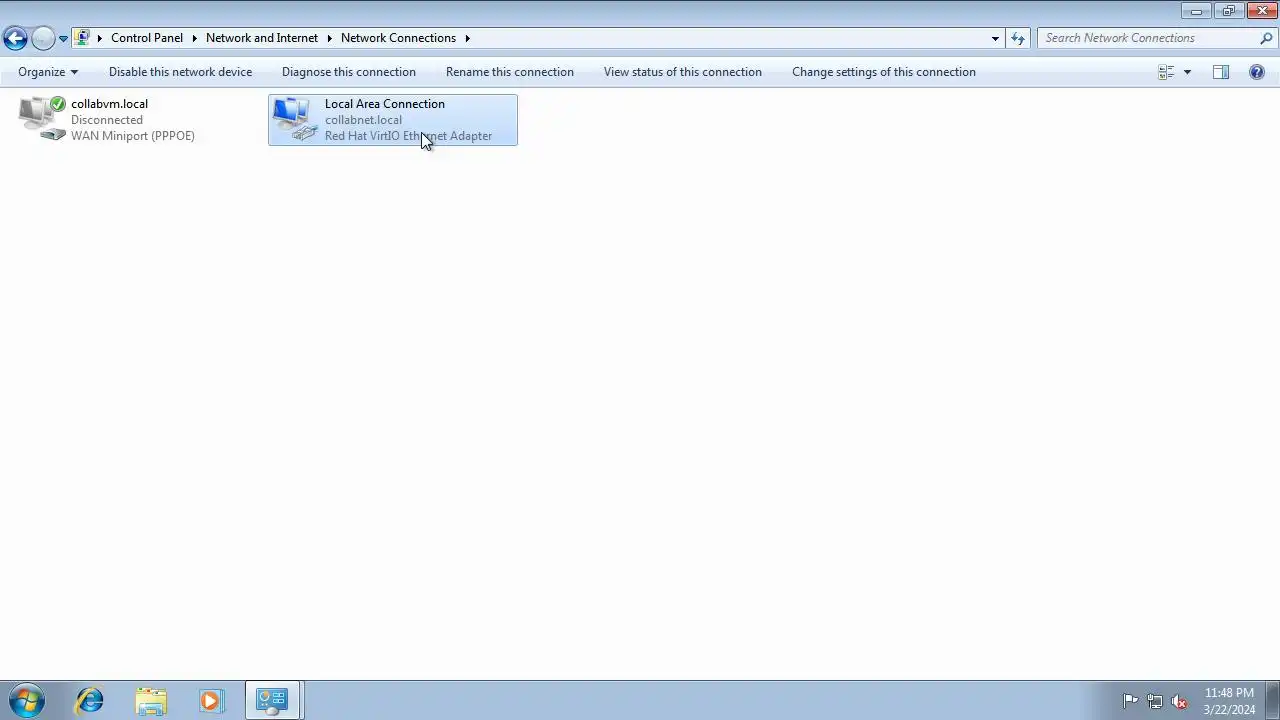Viewport: 1280px width, 720px height.
Task: Open Help with the question mark icon
Action: (1257, 72)
